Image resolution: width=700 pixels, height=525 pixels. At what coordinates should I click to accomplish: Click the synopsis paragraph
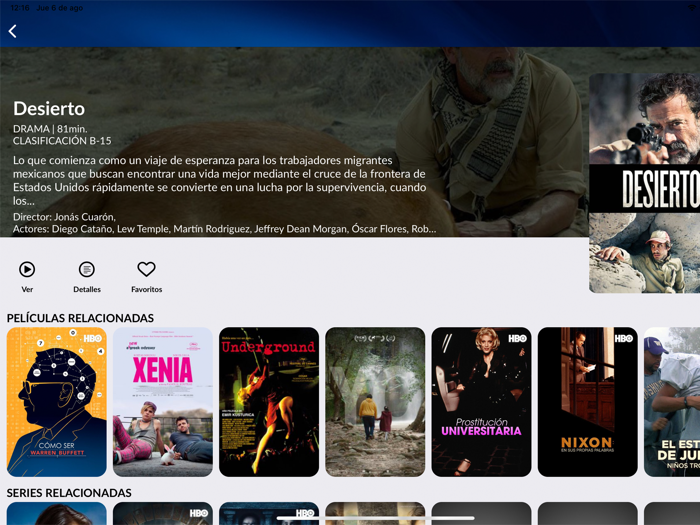220,180
